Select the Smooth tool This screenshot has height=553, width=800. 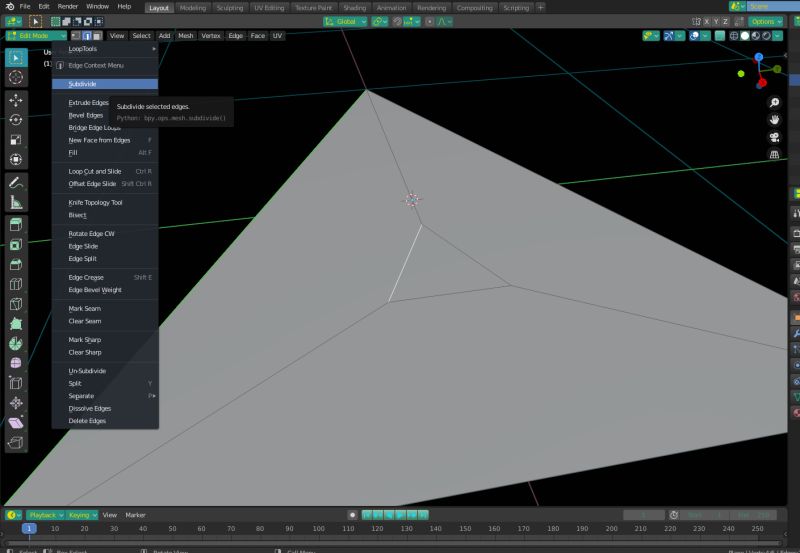pos(16,363)
